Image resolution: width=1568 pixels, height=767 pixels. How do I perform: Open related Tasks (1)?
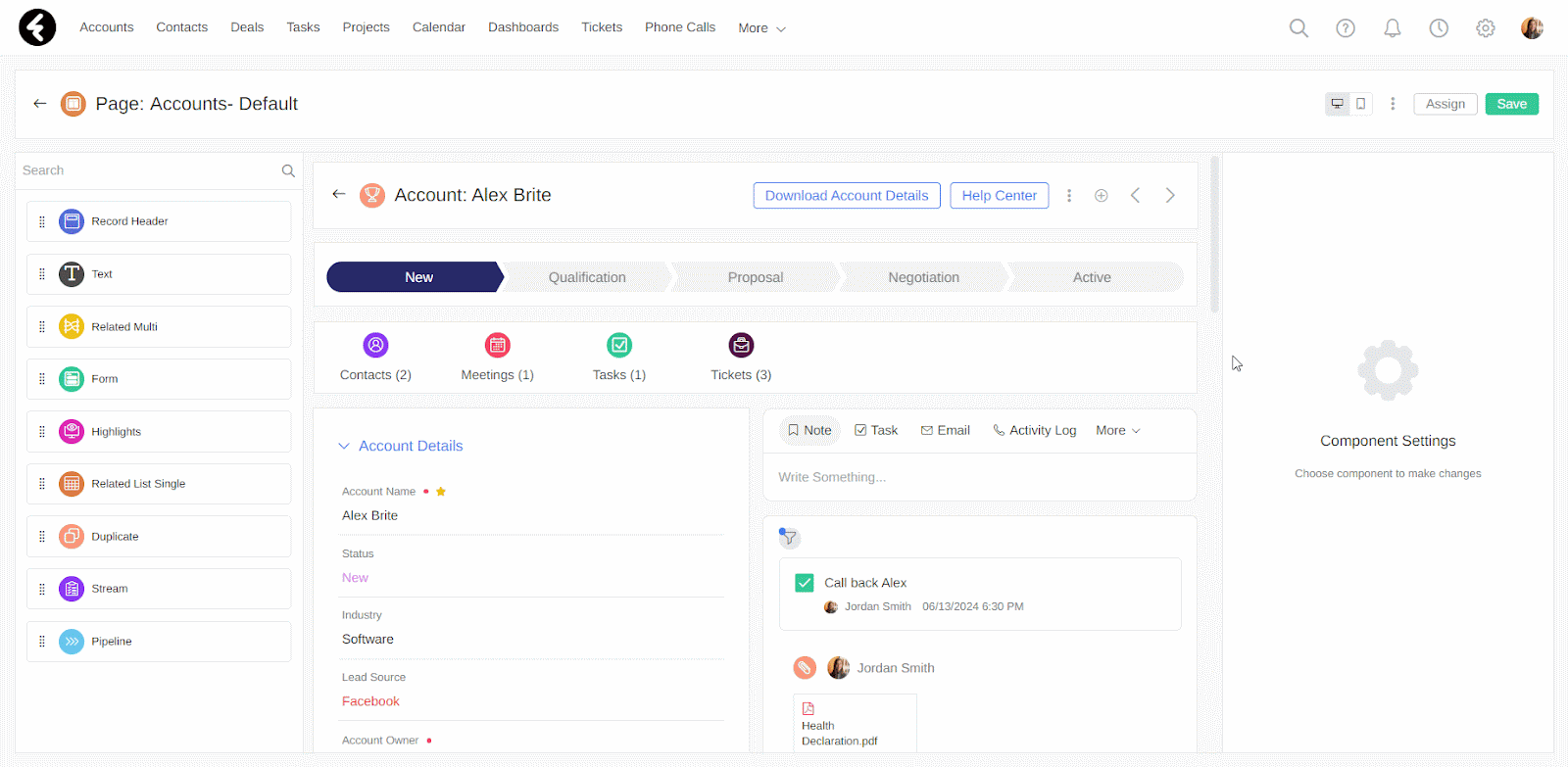[x=619, y=358]
